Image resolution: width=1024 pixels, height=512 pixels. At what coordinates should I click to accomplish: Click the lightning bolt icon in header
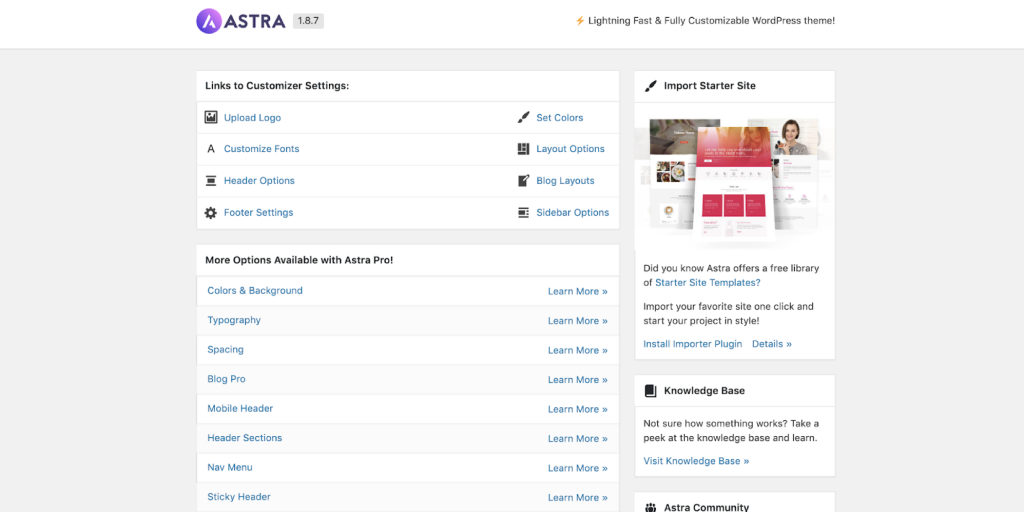pos(579,21)
